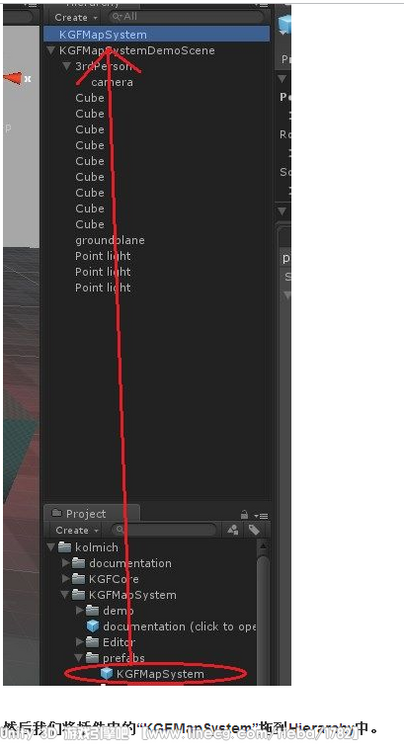The image size is (404, 750).
Task: Open the Hierarchy Create dropdown
Action: point(76,18)
